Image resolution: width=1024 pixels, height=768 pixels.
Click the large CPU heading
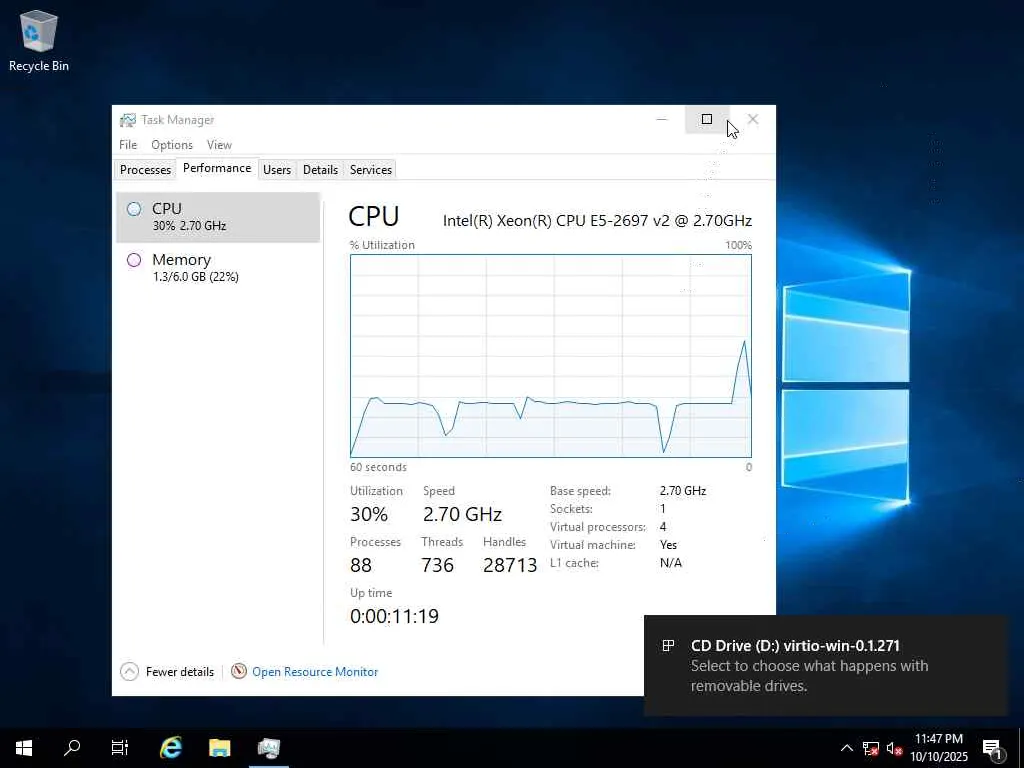[x=374, y=216]
